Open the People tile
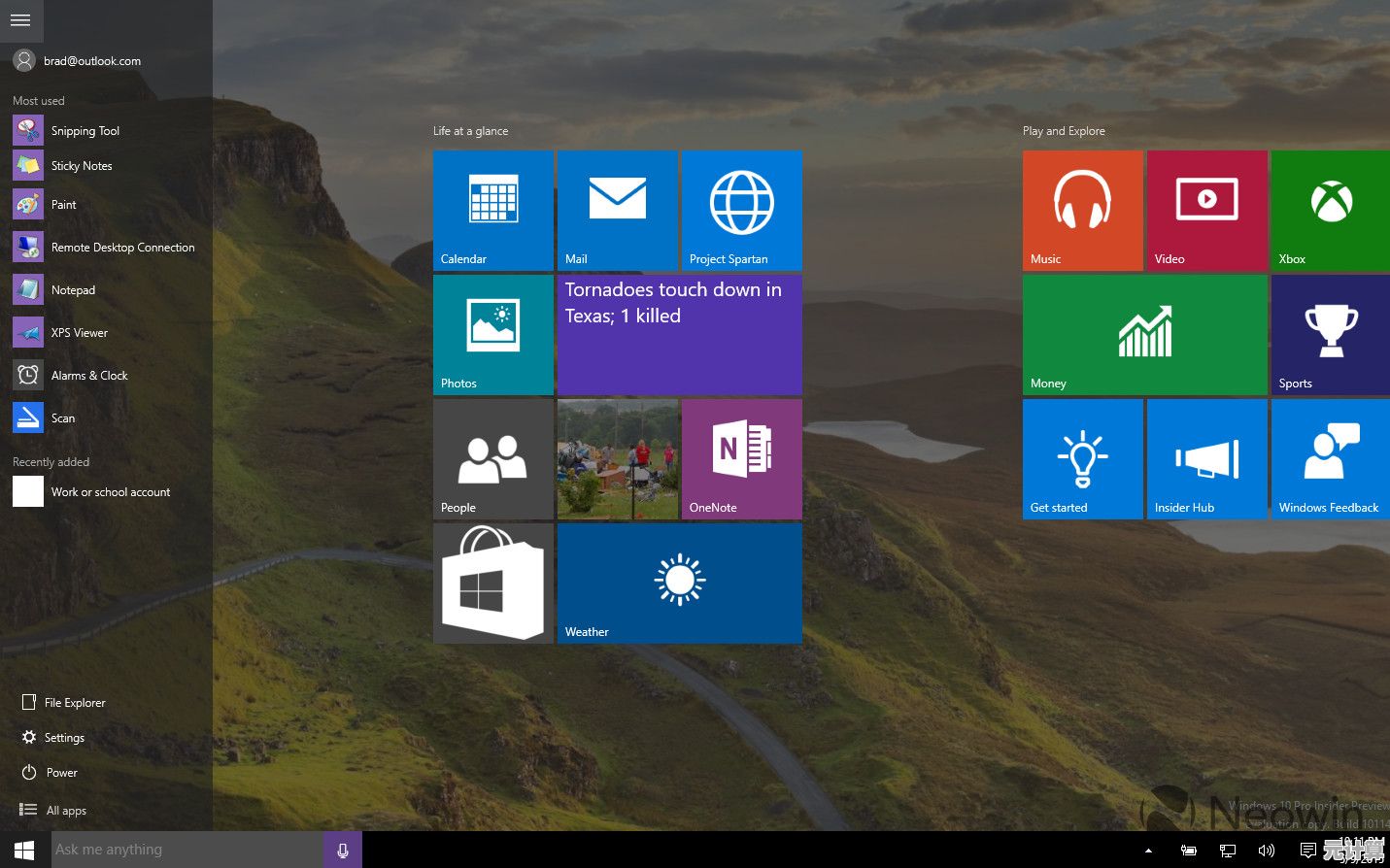 493,458
